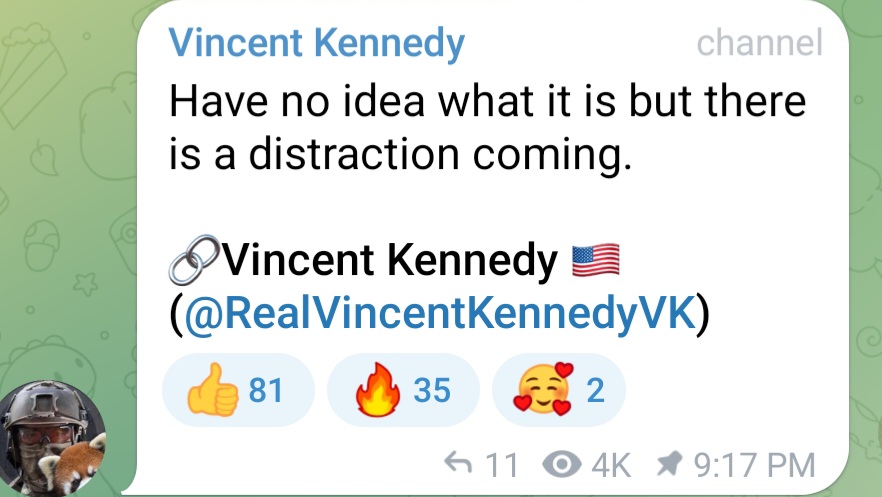The image size is (882, 497).
Task: Click the US flag emoji
Action: click(x=596, y=262)
